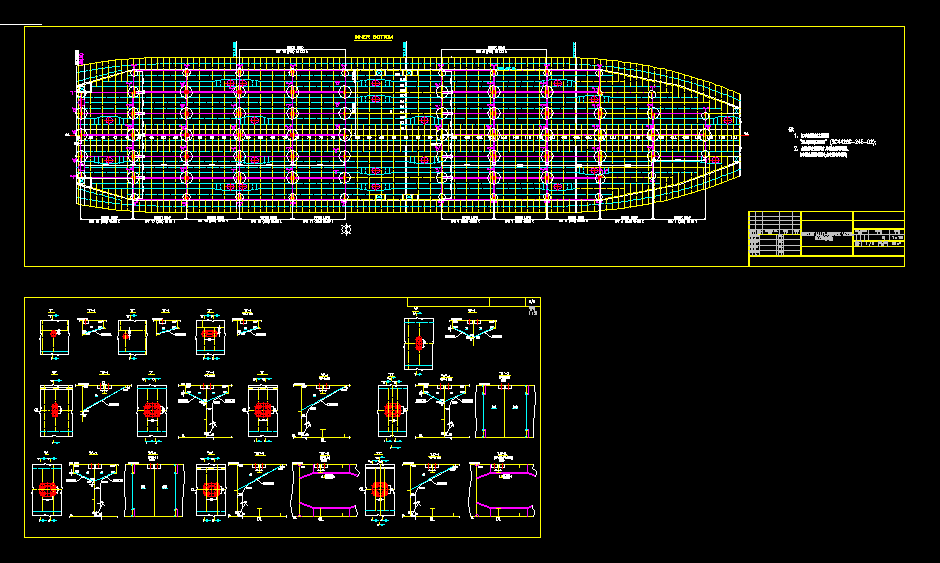Select the small symbol below the hull plan

347,230
